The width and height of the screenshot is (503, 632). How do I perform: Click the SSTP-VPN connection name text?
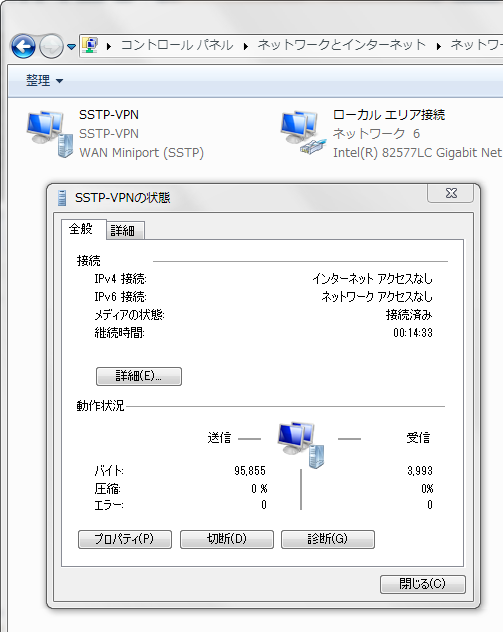[109, 114]
